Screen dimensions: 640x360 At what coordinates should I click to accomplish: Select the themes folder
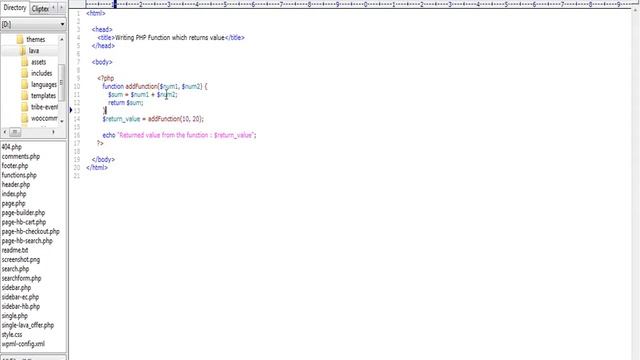[x=36, y=40]
